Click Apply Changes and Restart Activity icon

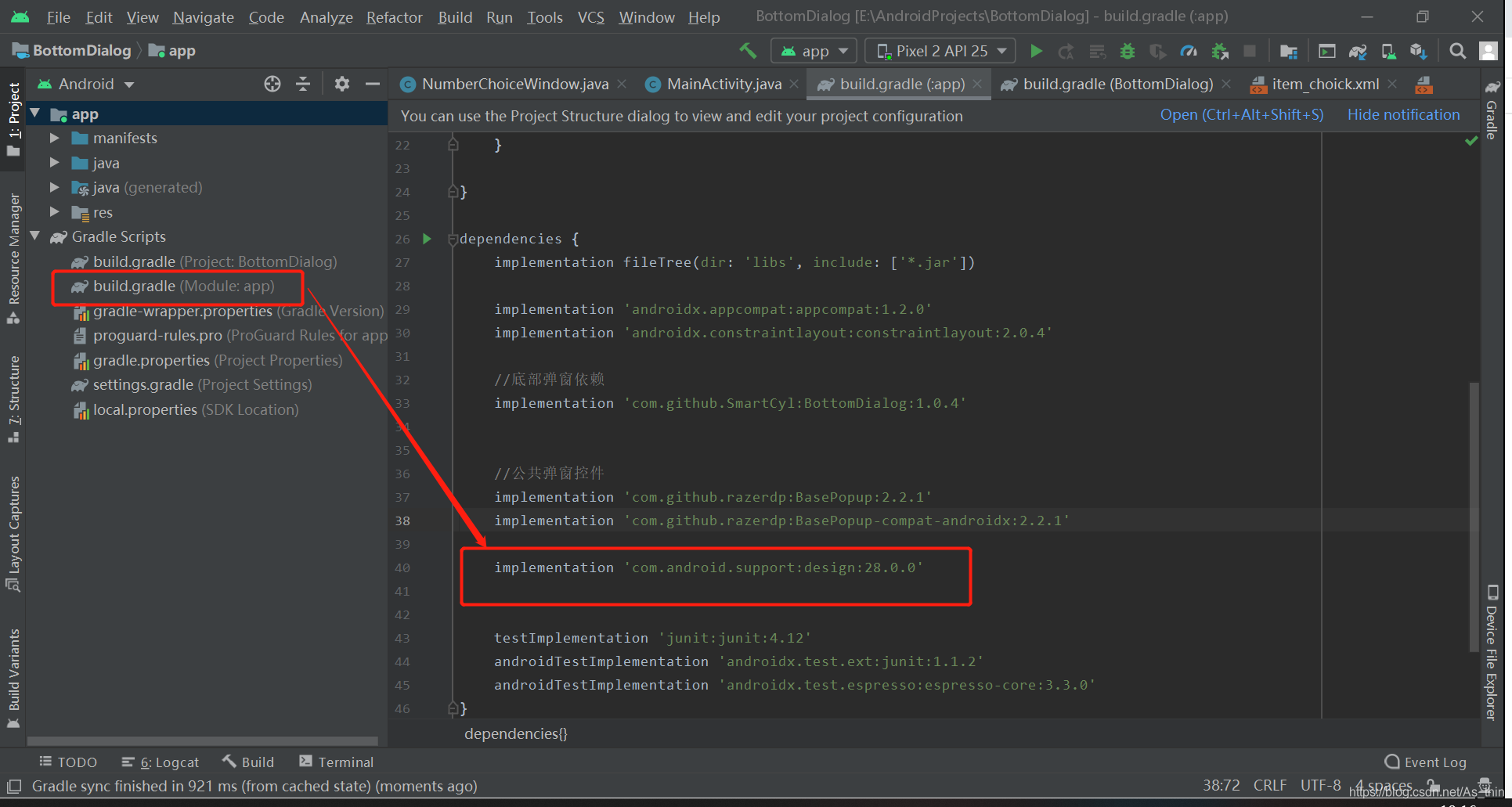(x=1066, y=52)
